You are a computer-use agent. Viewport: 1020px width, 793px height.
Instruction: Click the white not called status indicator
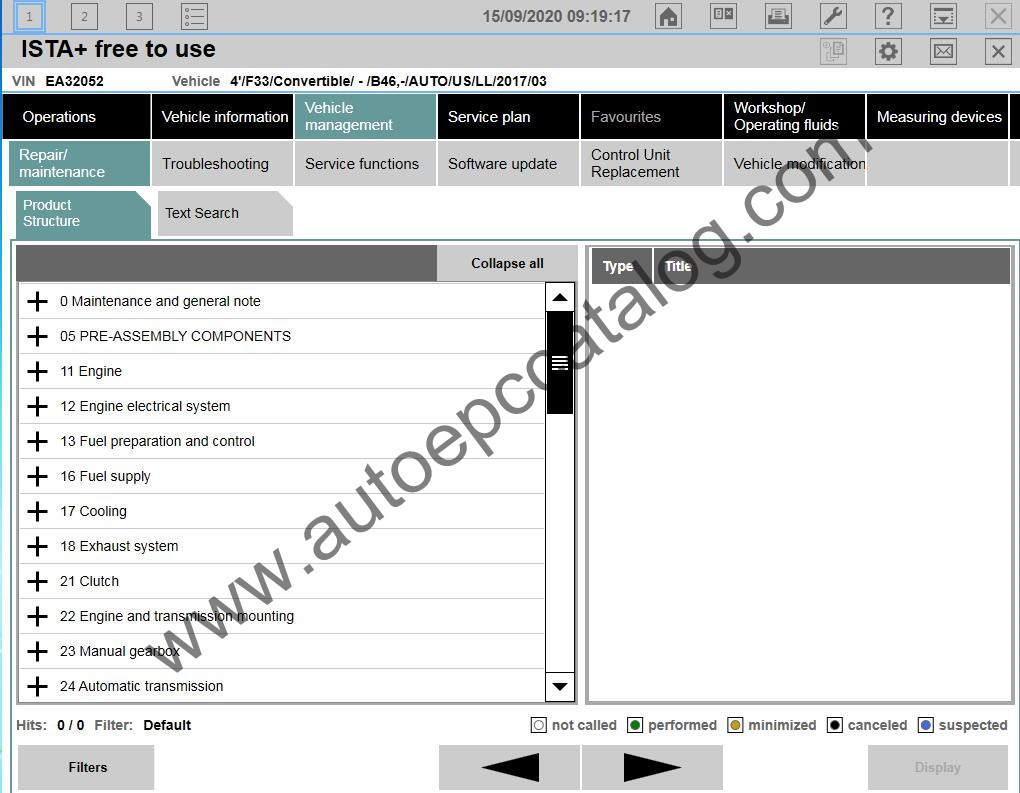539,725
